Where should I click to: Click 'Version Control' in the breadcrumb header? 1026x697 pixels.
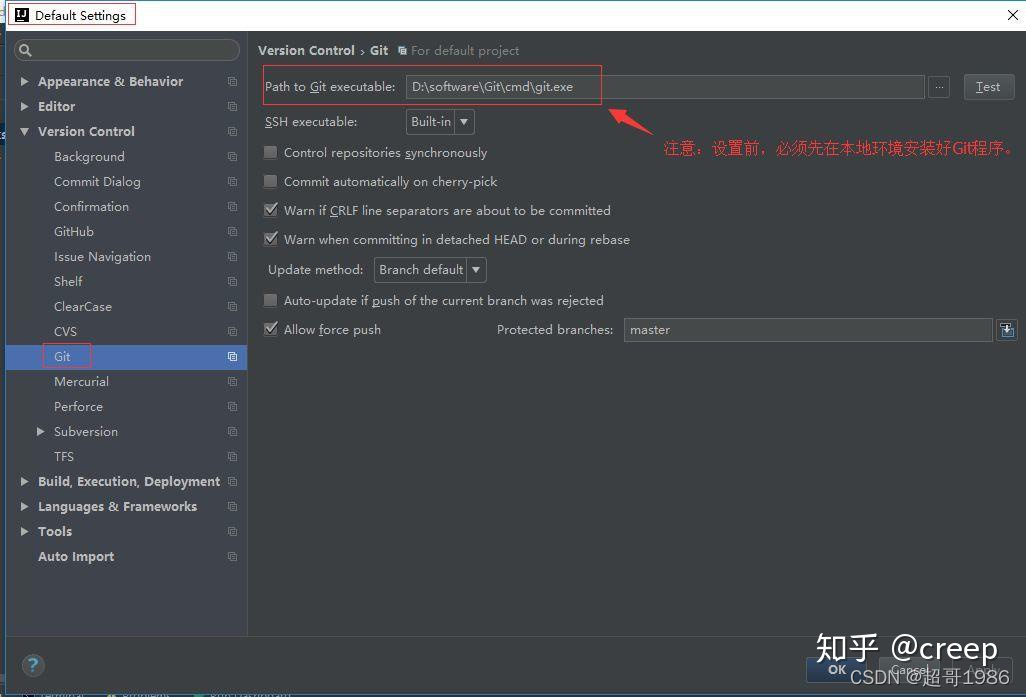pyautogui.click(x=306, y=50)
